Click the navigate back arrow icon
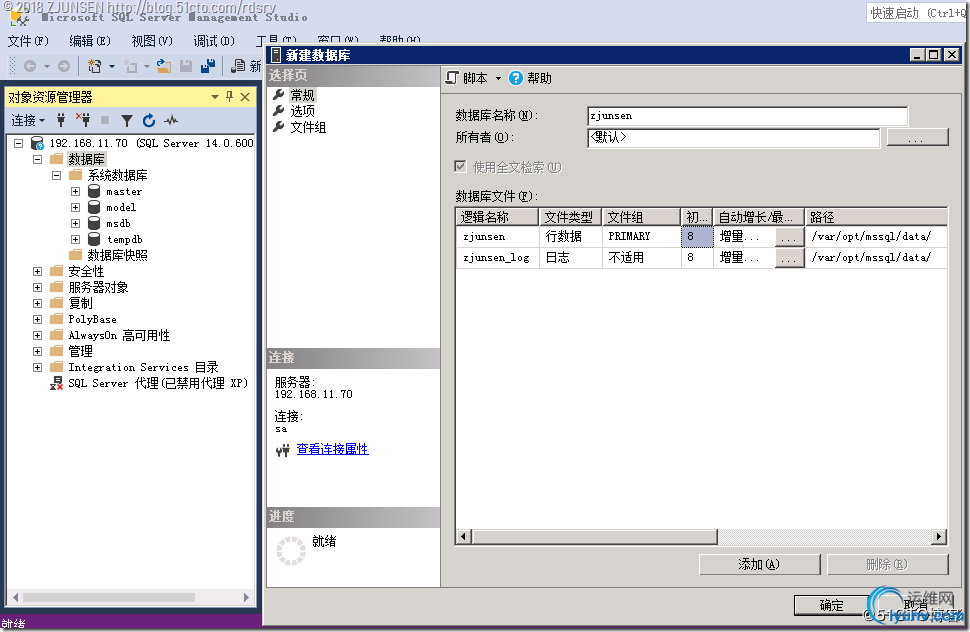970x632 pixels. coord(30,66)
